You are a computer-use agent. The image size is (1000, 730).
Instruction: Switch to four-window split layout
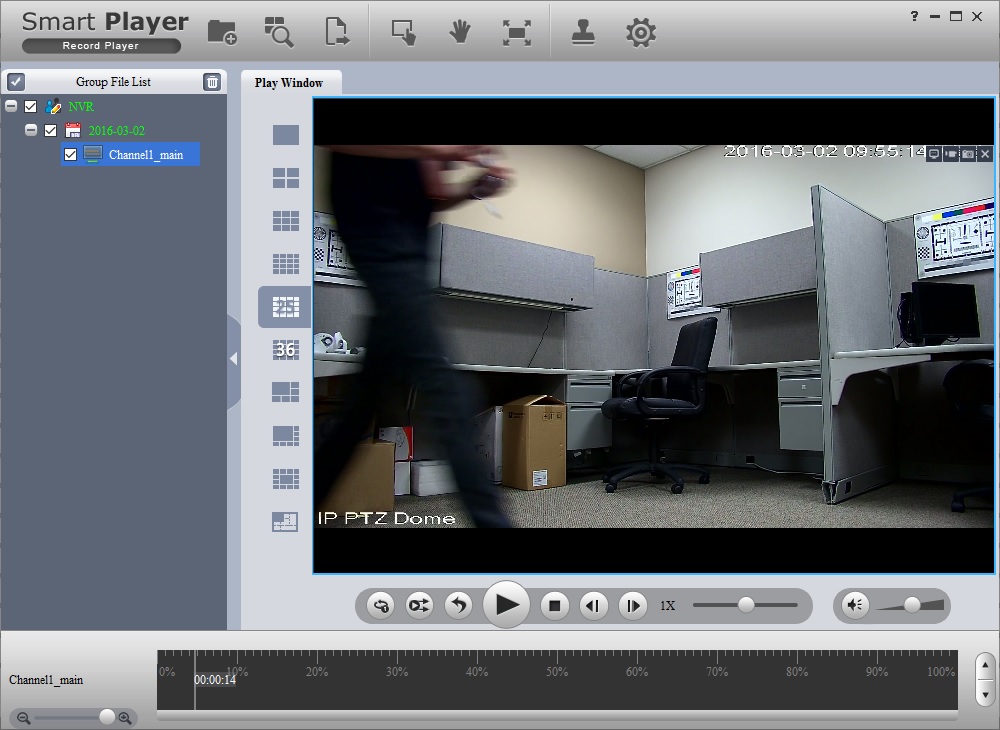(x=286, y=178)
